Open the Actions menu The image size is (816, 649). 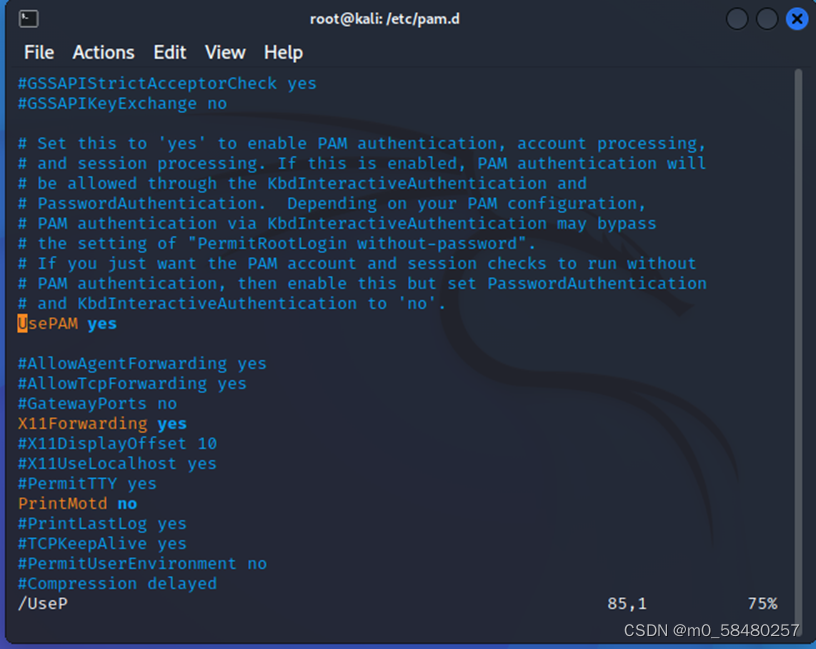click(104, 52)
